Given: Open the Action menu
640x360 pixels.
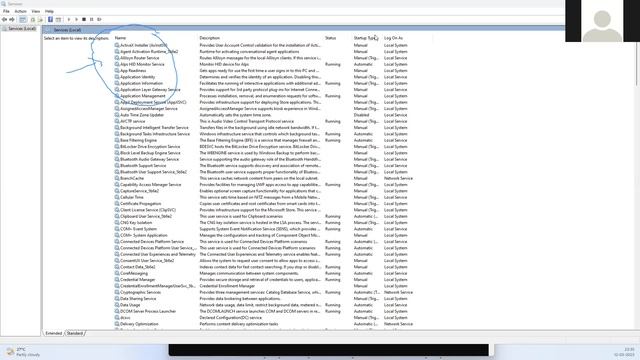Looking at the screenshot, I should tap(20, 11).
